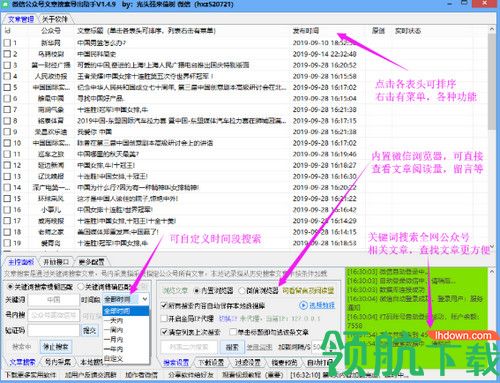500x383 pixels.
Task: Switch to the 关于软件 tab
Action: 55,19
